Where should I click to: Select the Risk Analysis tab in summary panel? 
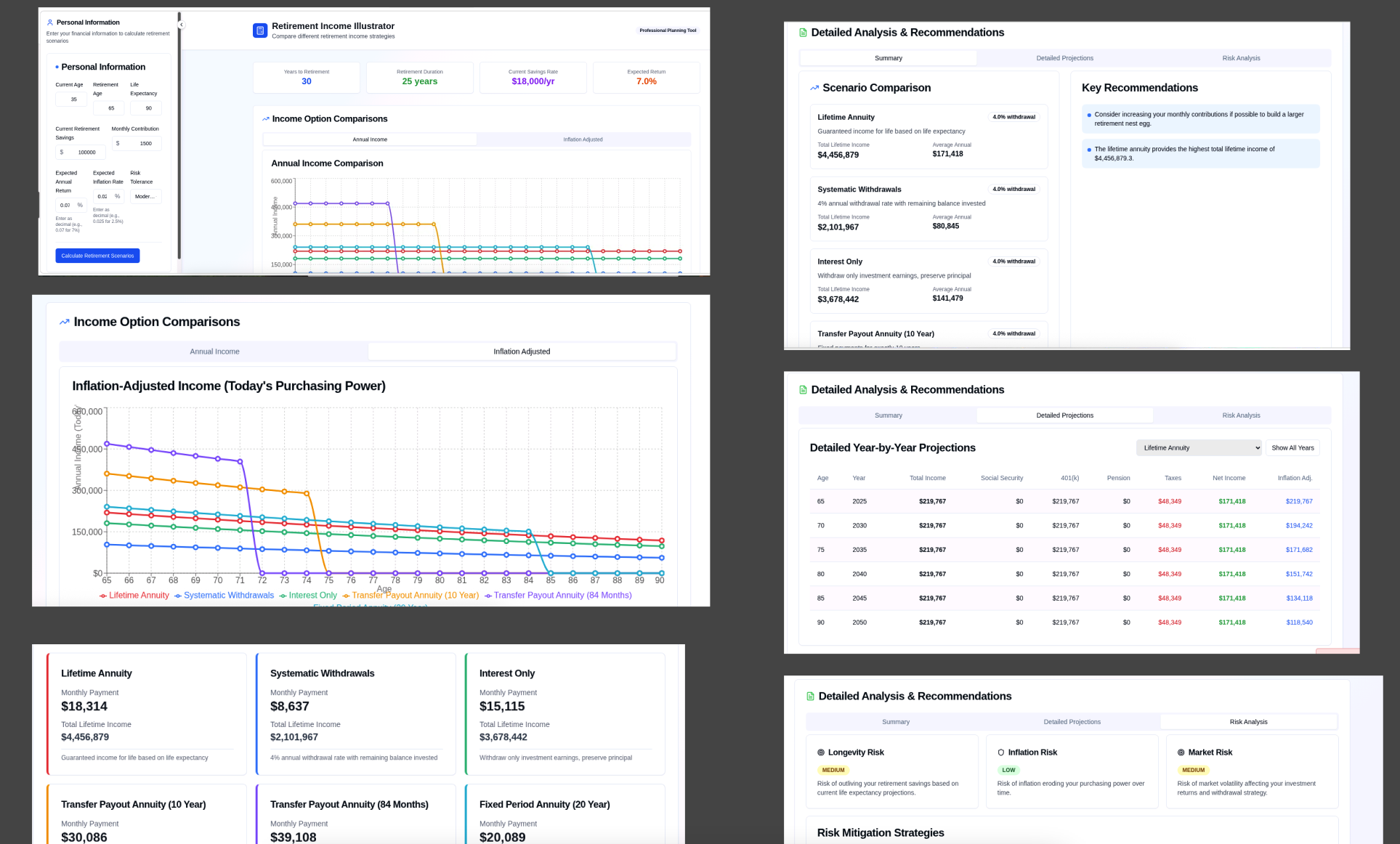(1241, 58)
